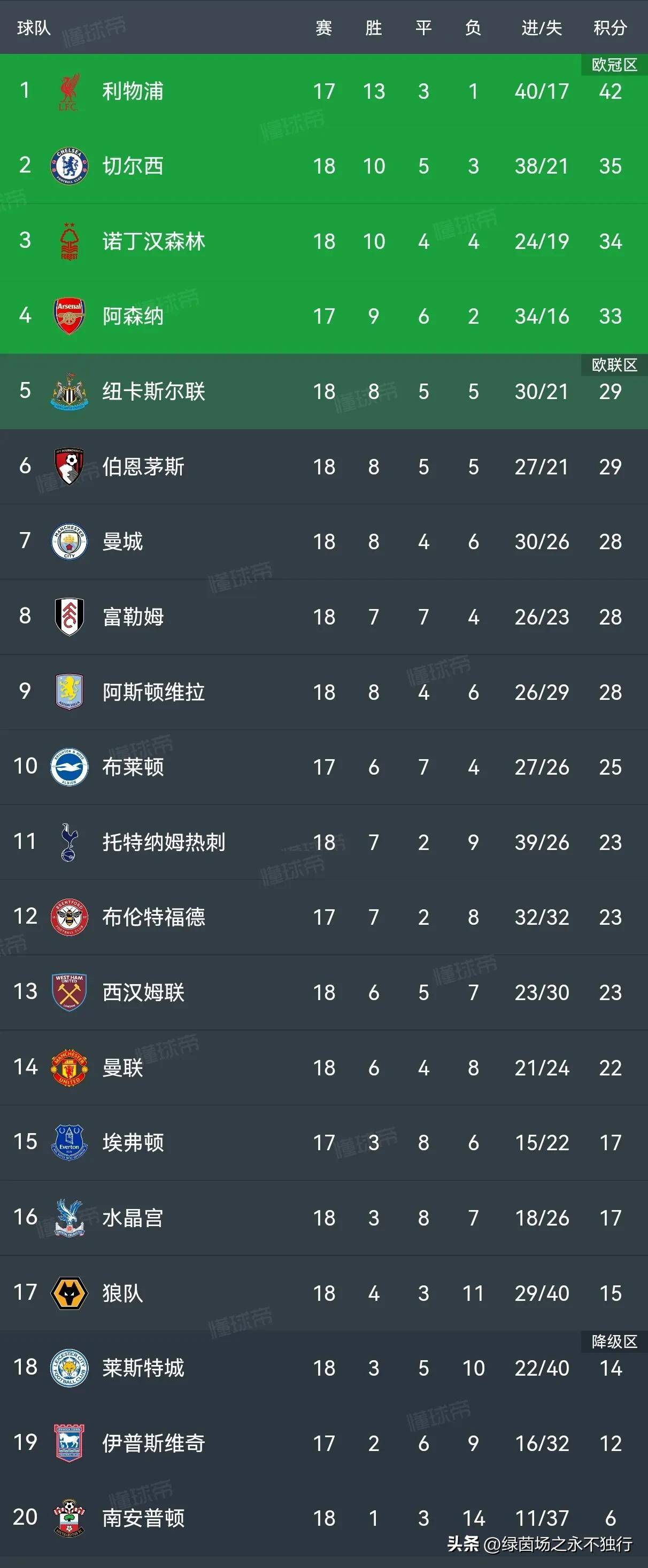Open the 利物浦 team name
This screenshot has width=648, height=1568.
(133, 91)
